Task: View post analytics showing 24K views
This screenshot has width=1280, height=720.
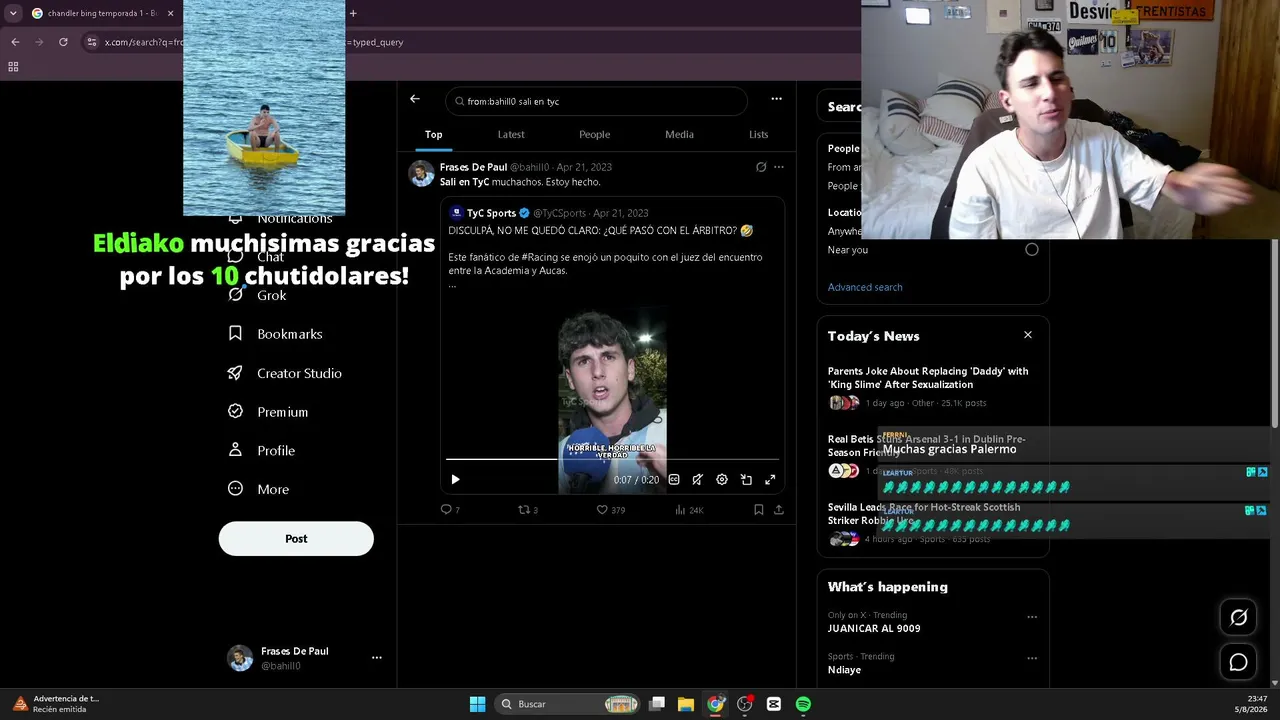Action: tap(689, 510)
